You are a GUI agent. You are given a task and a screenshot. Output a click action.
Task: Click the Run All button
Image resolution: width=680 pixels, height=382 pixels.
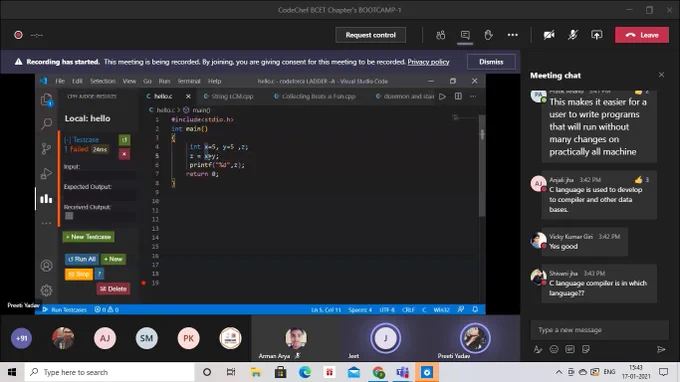point(82,259)
